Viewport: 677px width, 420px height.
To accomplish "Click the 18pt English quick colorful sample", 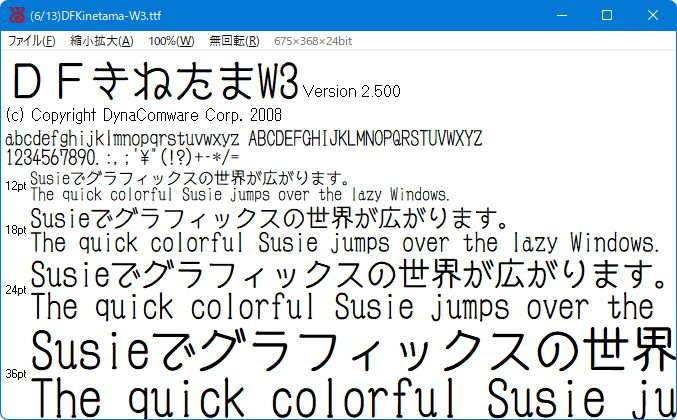I will tap(345, 243).
